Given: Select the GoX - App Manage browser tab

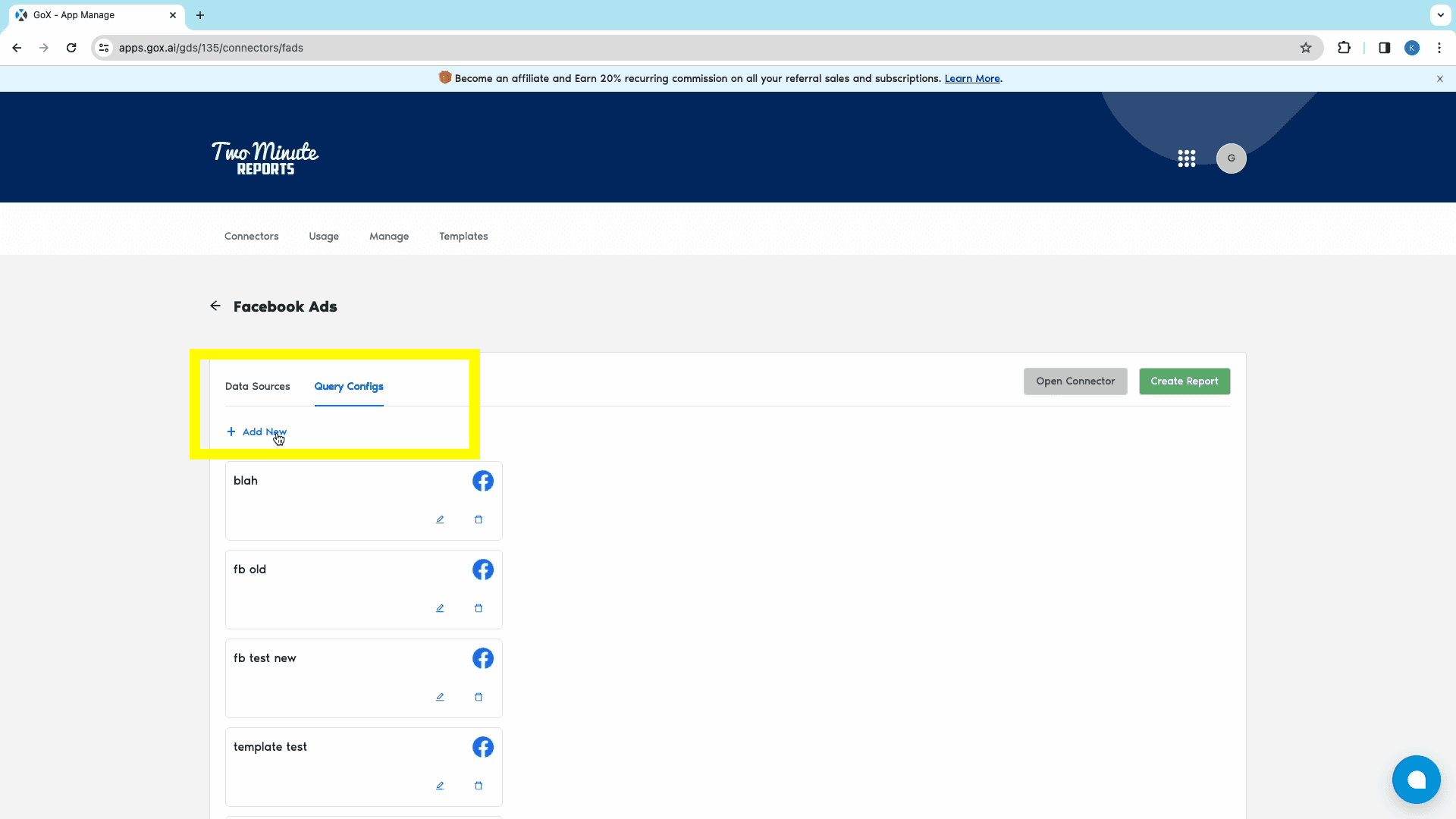Looking at the screenshot, I should (96, 15).
